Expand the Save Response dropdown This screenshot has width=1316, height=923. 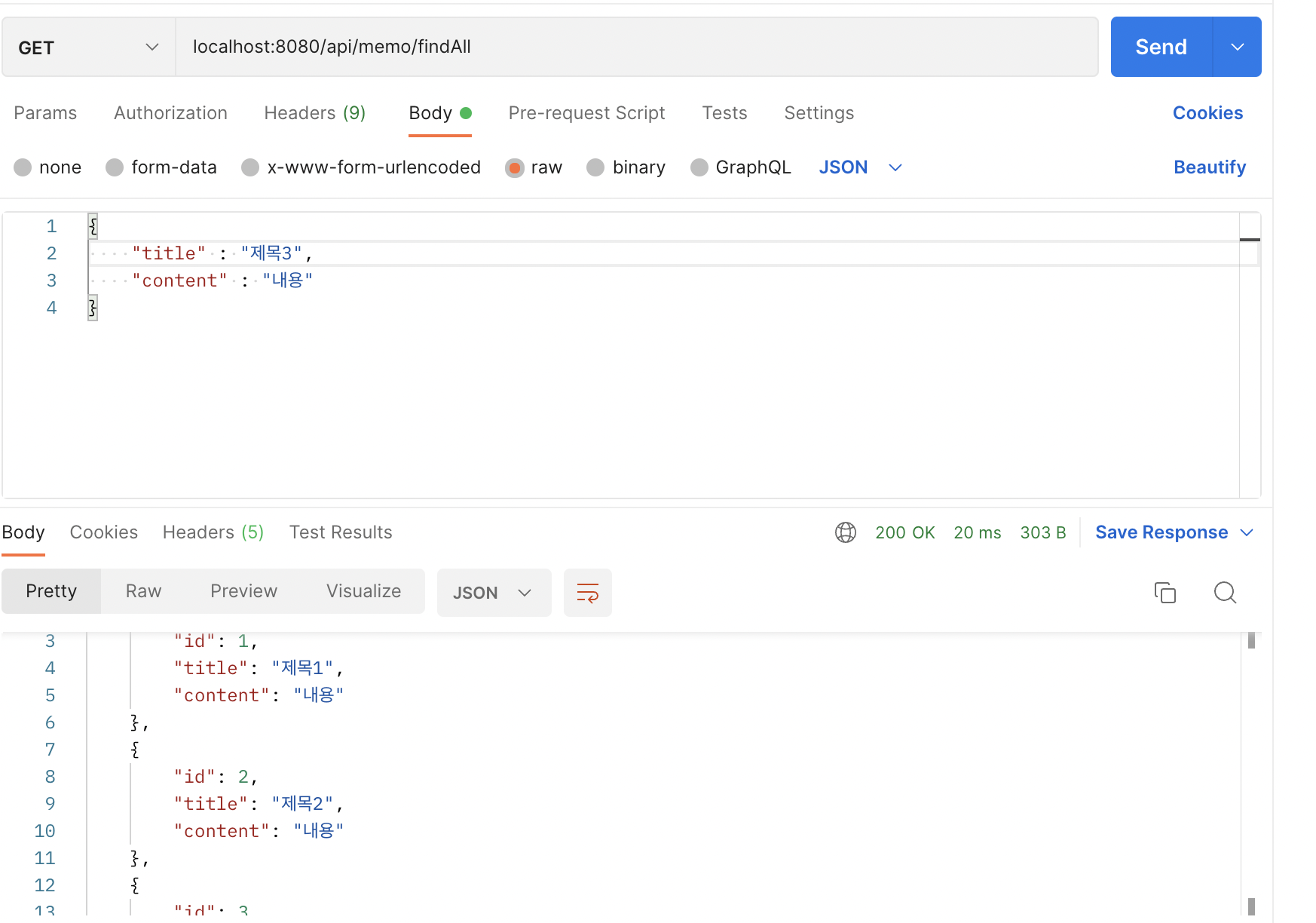[1247, 532]
